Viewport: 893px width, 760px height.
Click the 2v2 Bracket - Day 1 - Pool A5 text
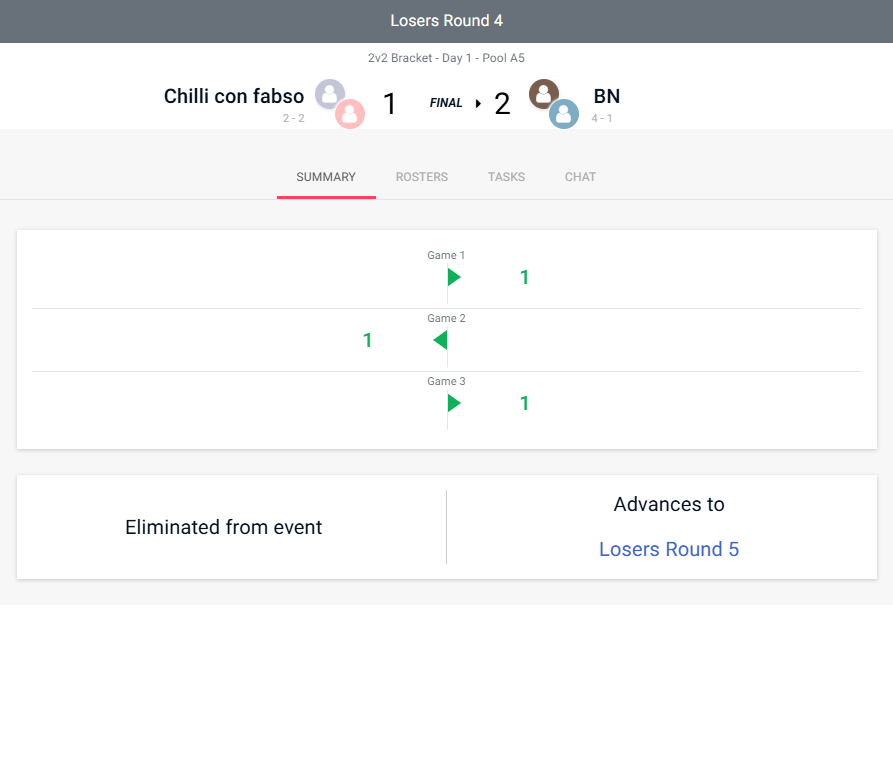(446, 58)
